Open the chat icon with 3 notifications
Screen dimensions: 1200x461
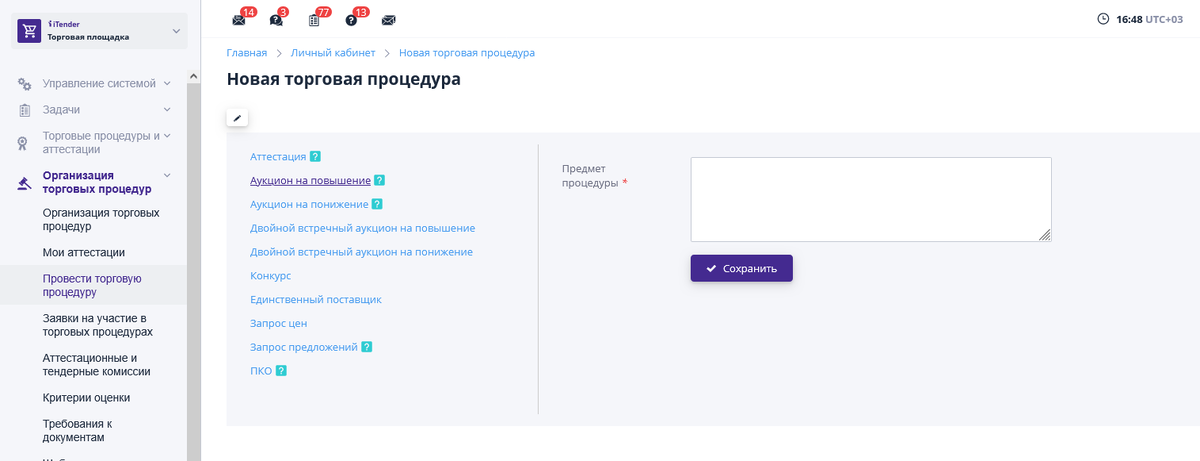276,20
